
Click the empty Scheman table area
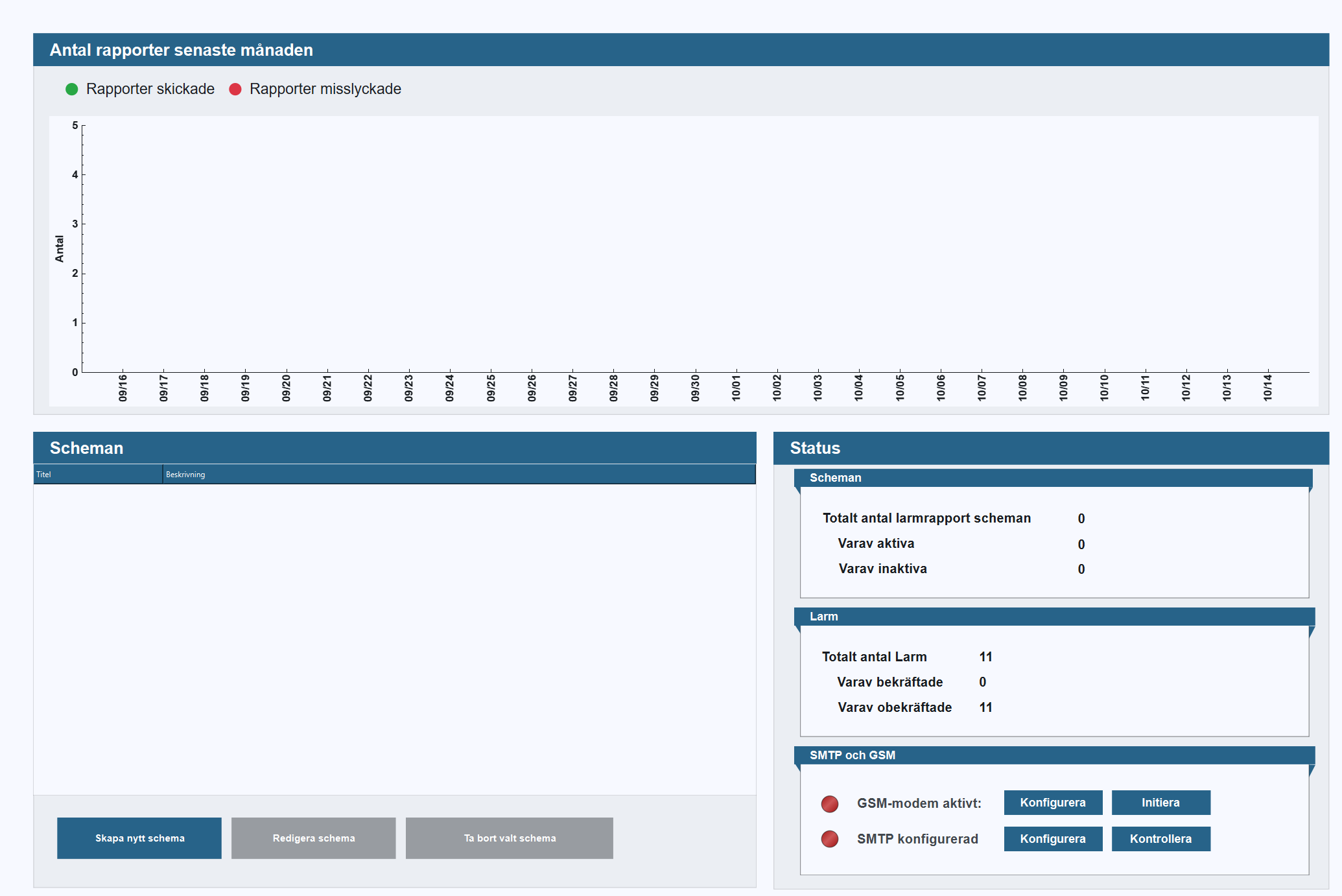(x=394, y=639)
